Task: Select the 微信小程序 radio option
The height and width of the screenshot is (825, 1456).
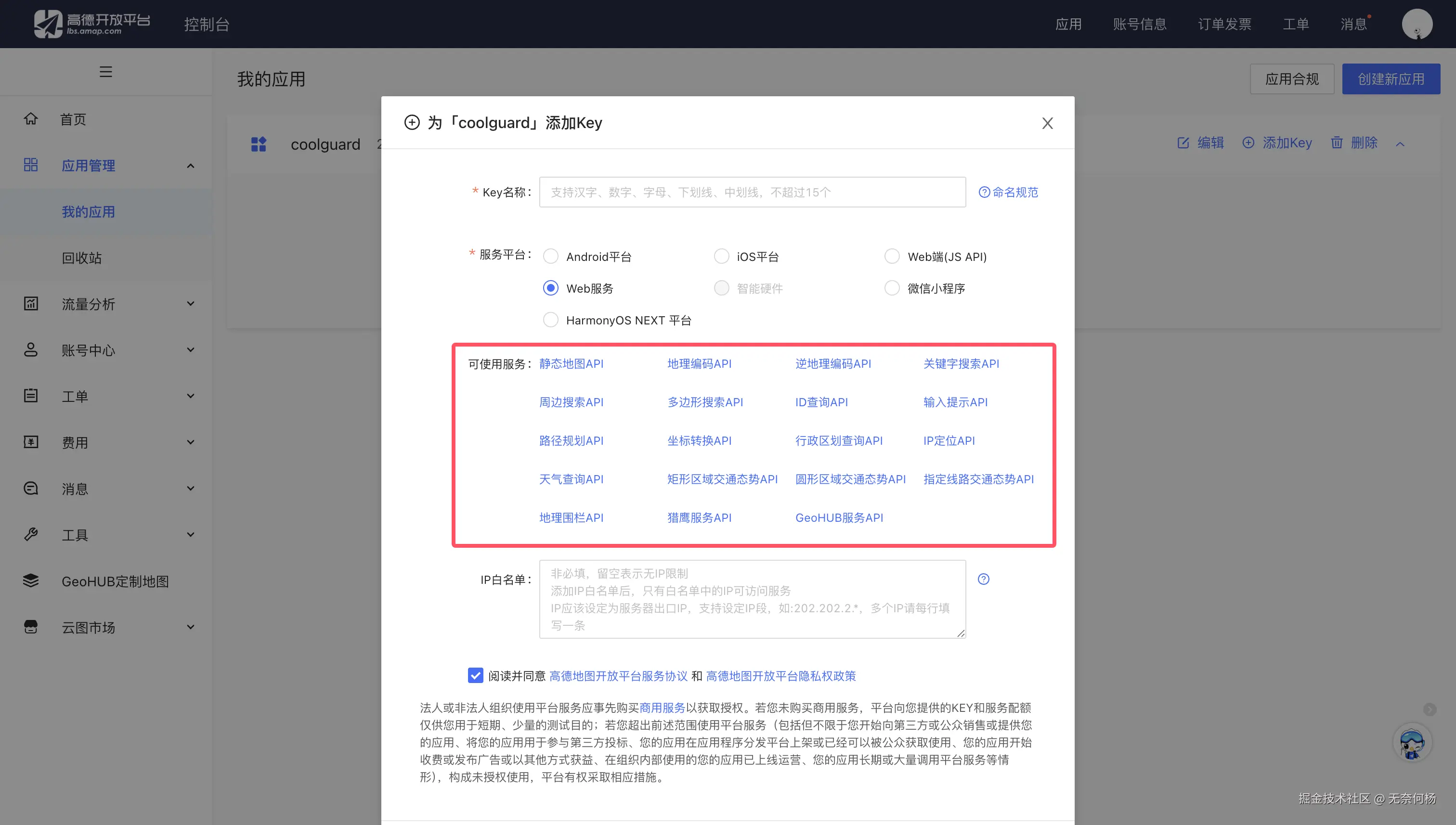Action: tap(892, 288)
